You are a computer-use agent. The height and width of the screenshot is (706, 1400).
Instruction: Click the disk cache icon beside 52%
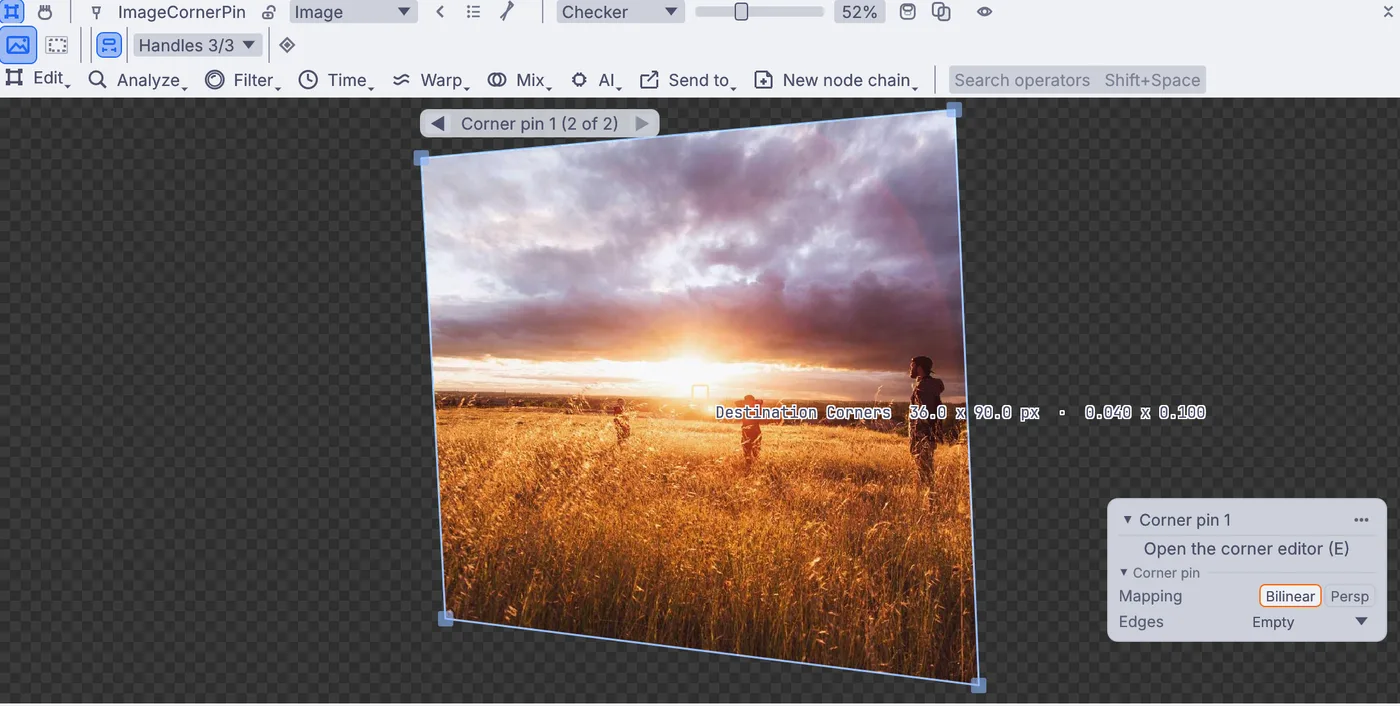click(908, 12)
